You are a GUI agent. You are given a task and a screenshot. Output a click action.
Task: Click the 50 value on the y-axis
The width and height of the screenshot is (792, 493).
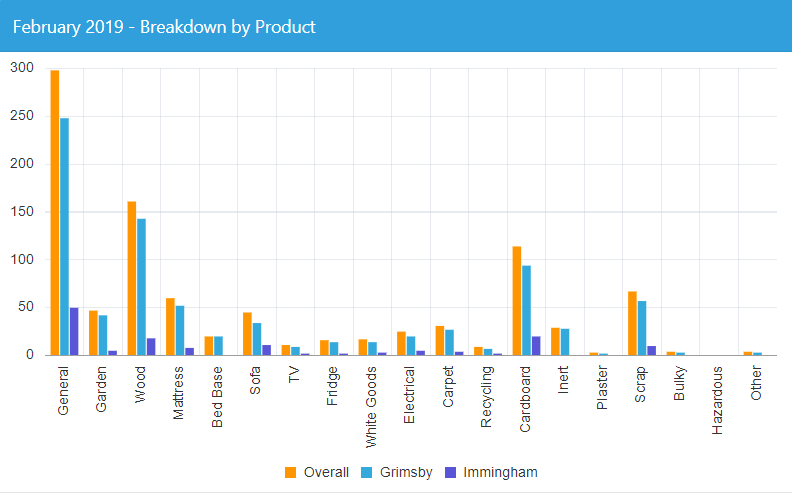pyautogui.click(x=26, y=307)
